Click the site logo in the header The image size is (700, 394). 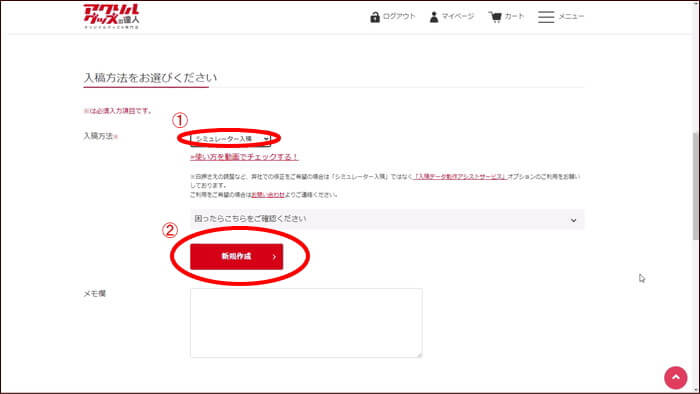tap(111, 16)
